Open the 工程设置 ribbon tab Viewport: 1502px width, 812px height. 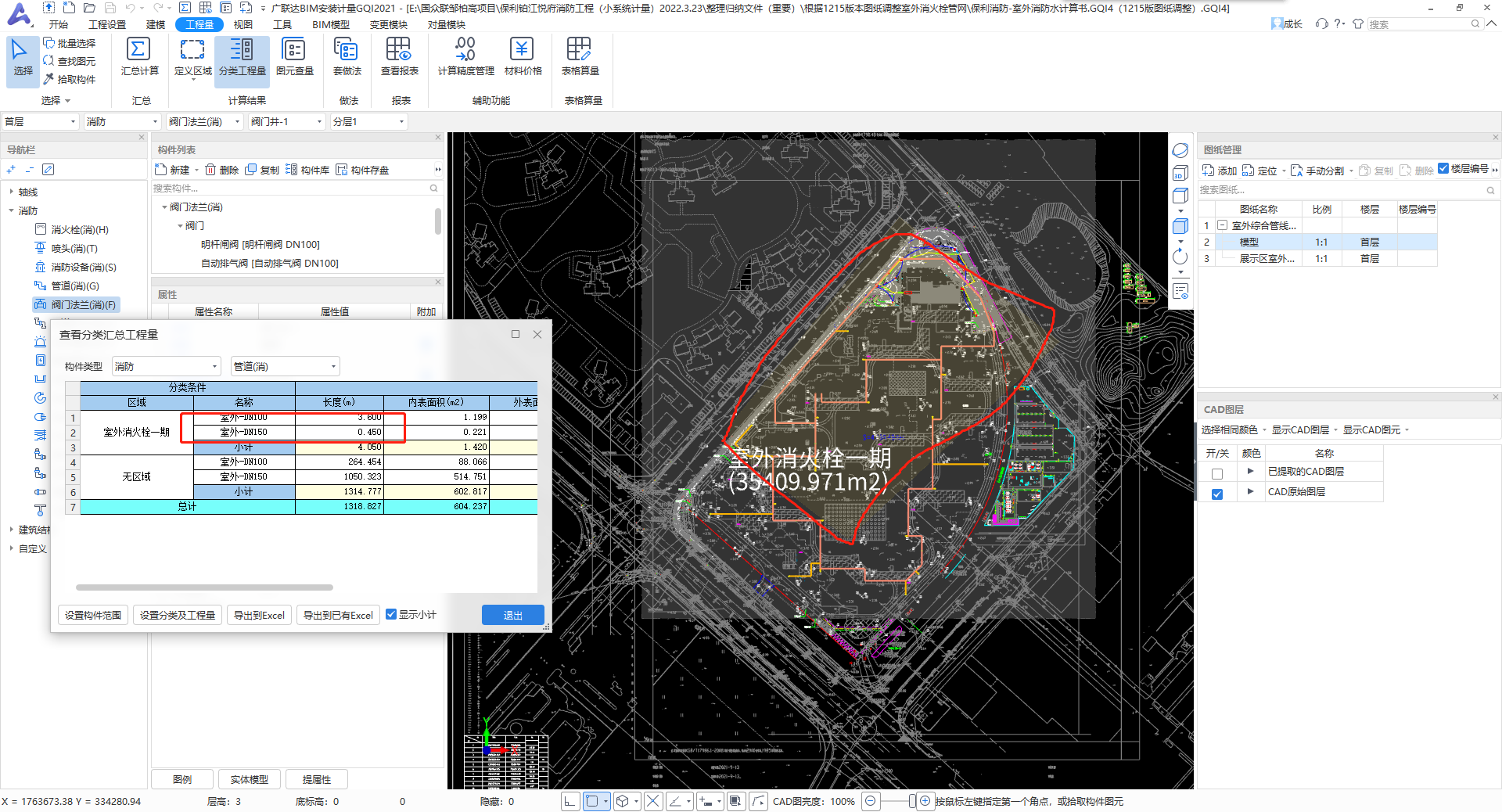(x=107, y=24)
